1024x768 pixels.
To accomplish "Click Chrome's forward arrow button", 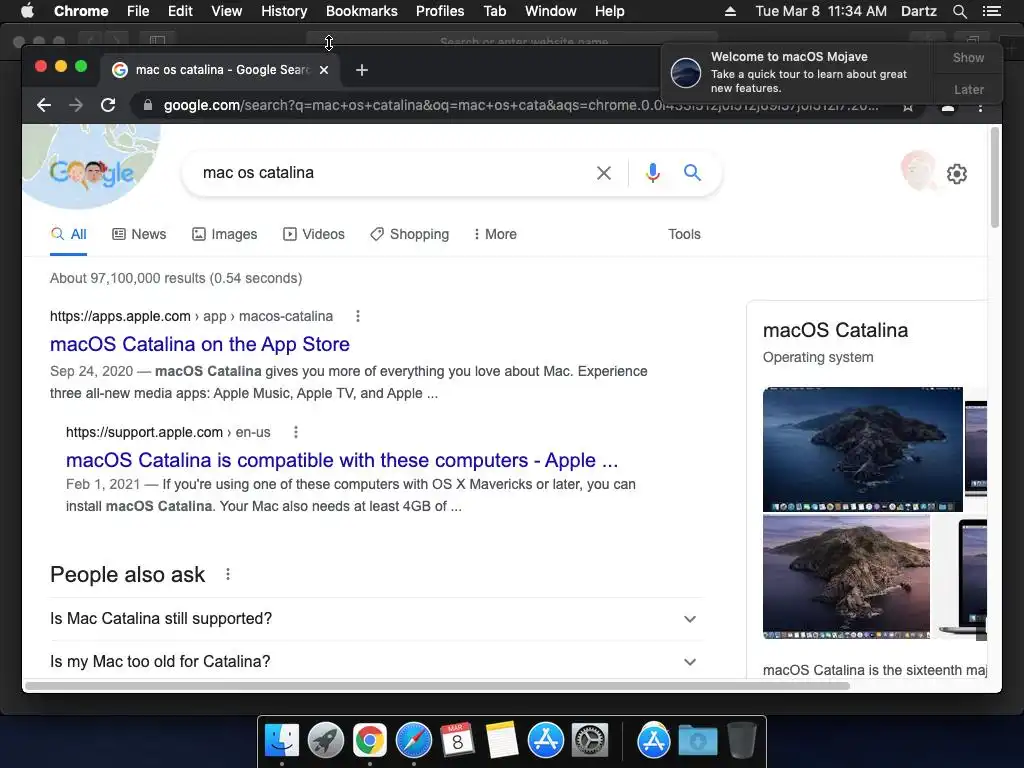I will tap(76, 105).
